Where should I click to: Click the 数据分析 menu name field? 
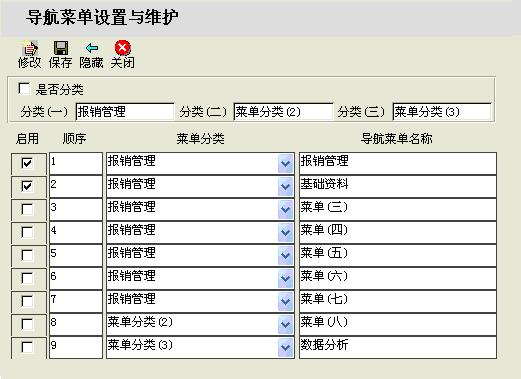tap(398, 347)
